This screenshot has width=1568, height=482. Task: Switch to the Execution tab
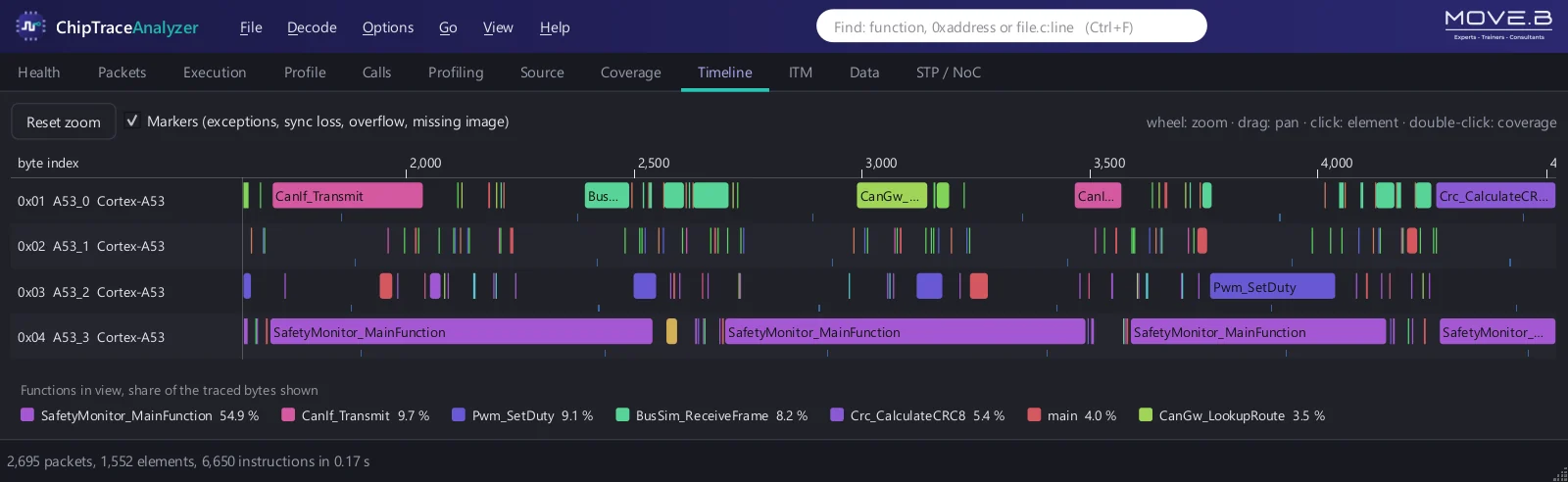(215, 72)
